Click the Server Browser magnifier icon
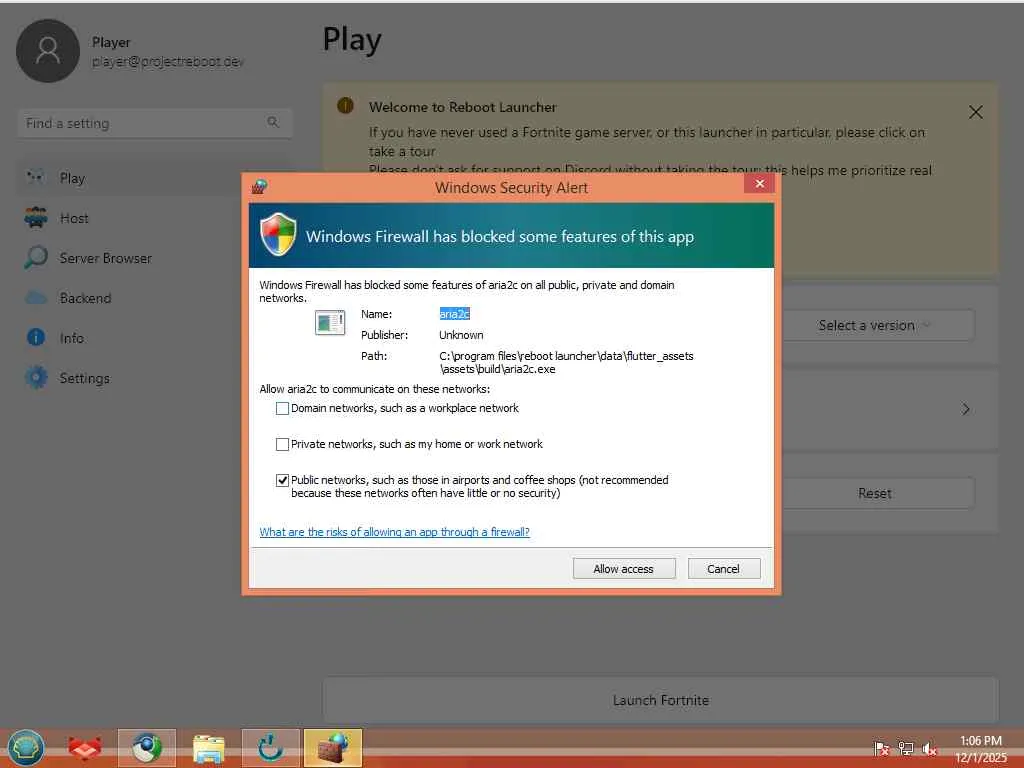The image size is (1024, 768). click(x=36, y=257)
